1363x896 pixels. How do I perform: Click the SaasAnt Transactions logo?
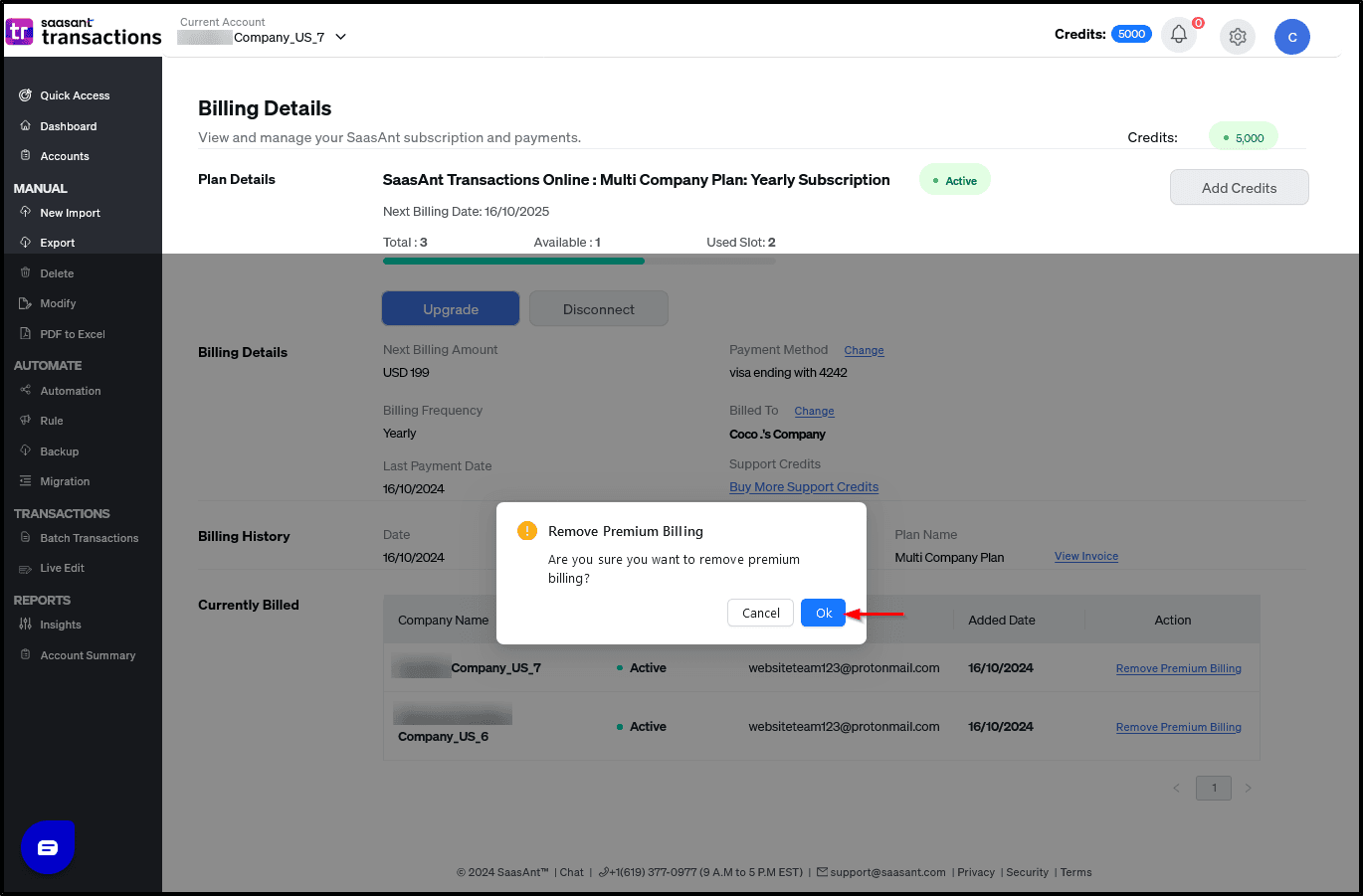click(84, 32)
